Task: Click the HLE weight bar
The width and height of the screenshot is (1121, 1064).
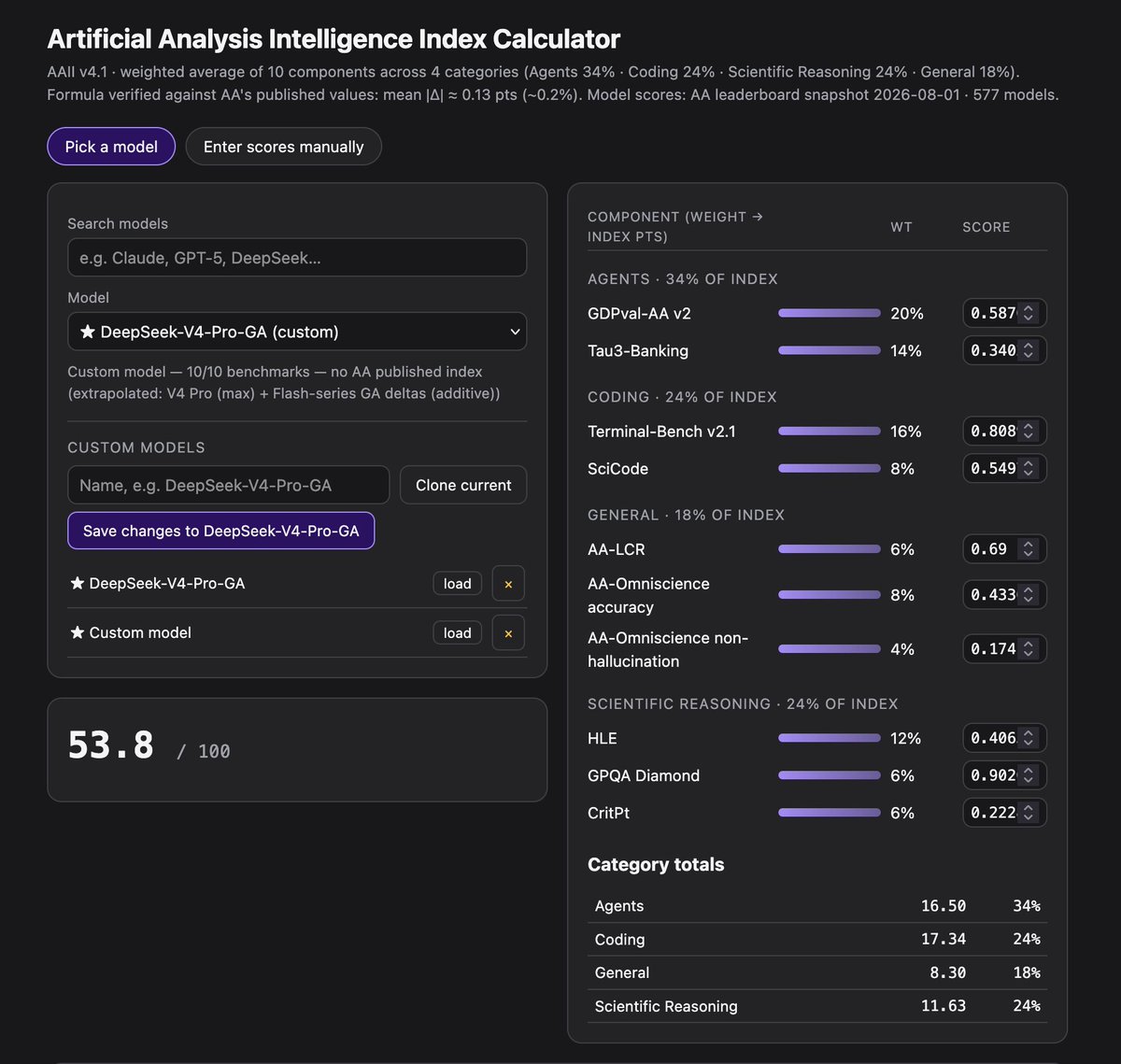Action: pos(830,738)
